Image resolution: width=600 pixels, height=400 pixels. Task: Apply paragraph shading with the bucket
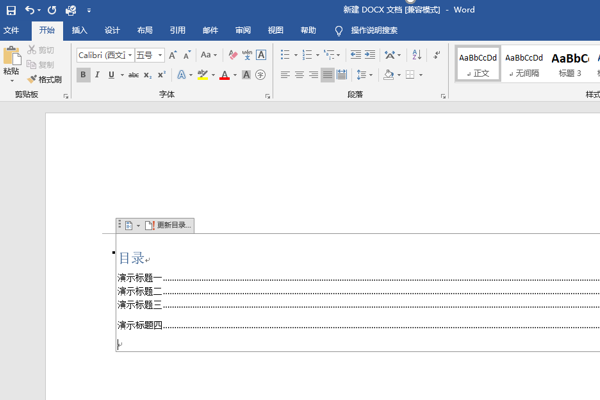tap(388, 75)
